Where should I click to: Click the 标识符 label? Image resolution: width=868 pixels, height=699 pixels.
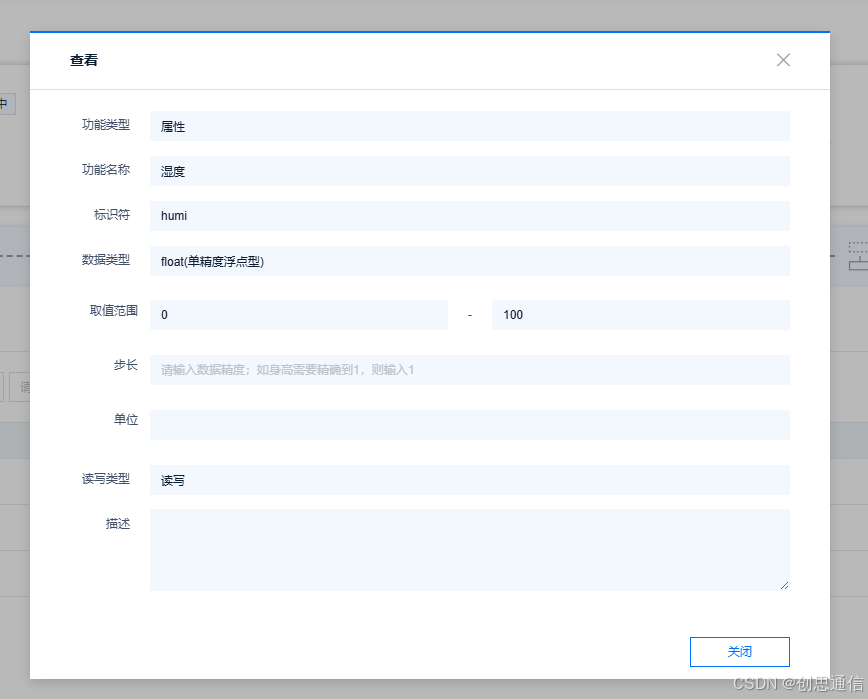pyautogui.click(x=112, y=215)
